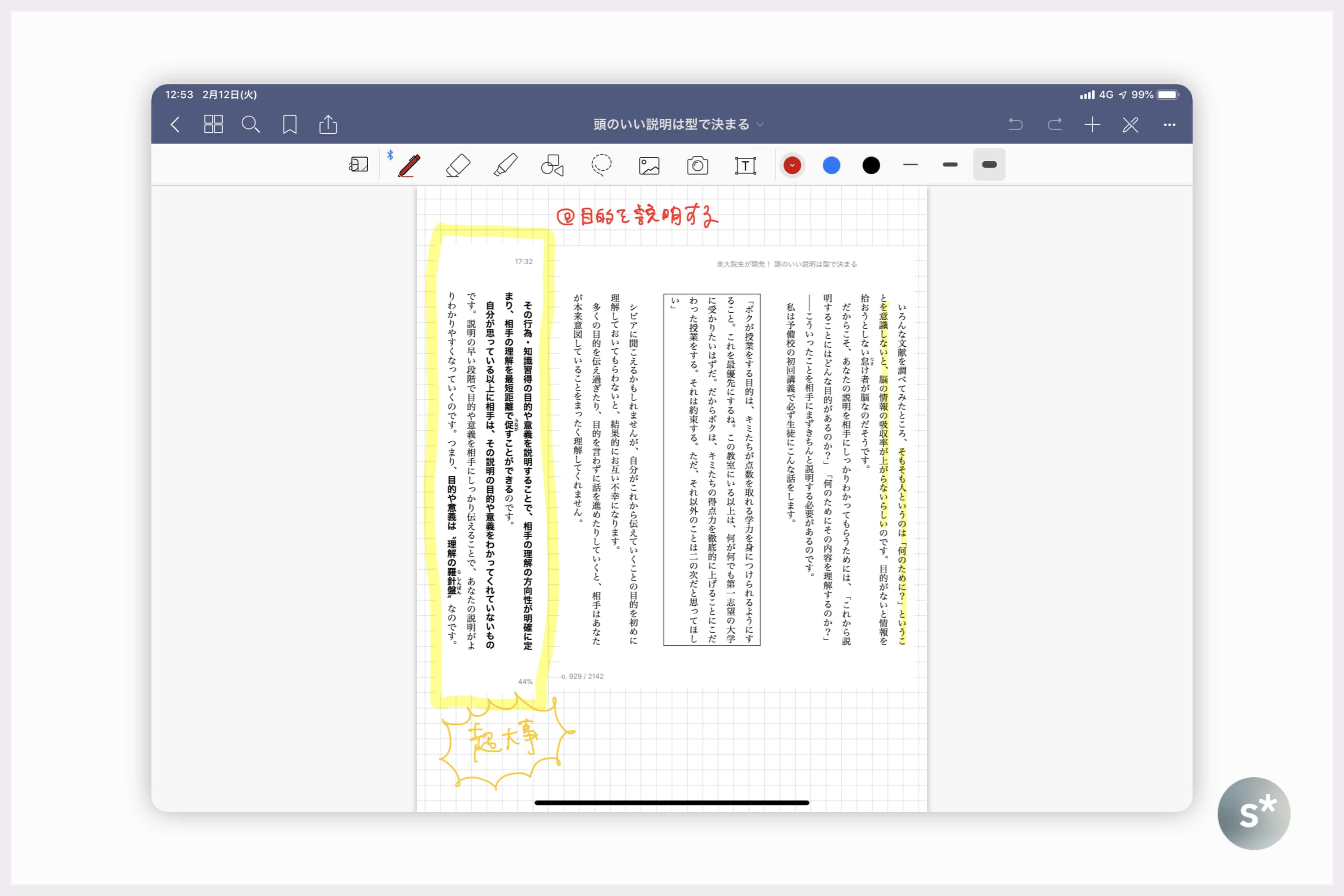Choose the black color swatch
Screen dimensions: 1344x896
point(871,165)
